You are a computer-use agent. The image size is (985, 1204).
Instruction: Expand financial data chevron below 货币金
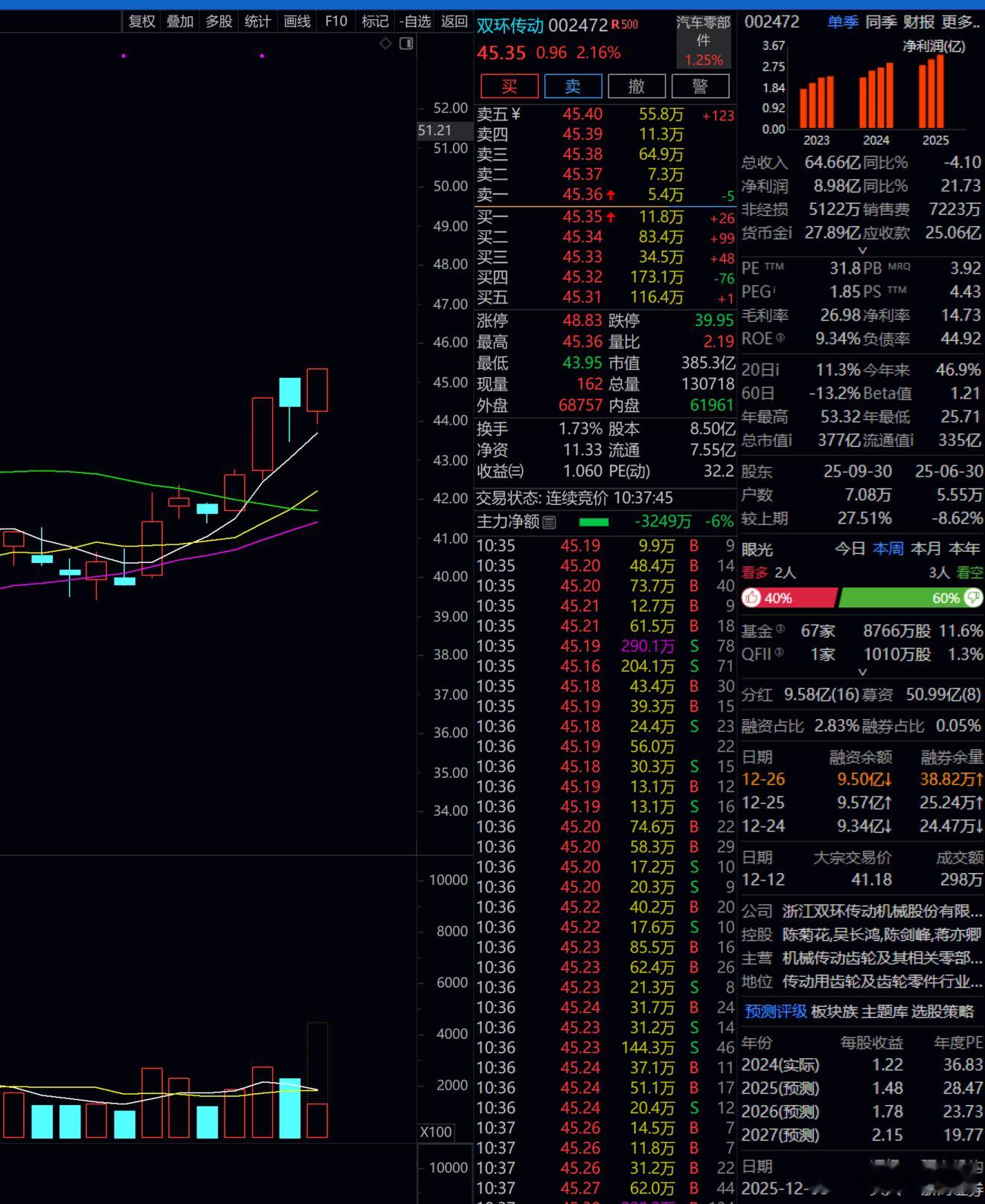(862, 251)
